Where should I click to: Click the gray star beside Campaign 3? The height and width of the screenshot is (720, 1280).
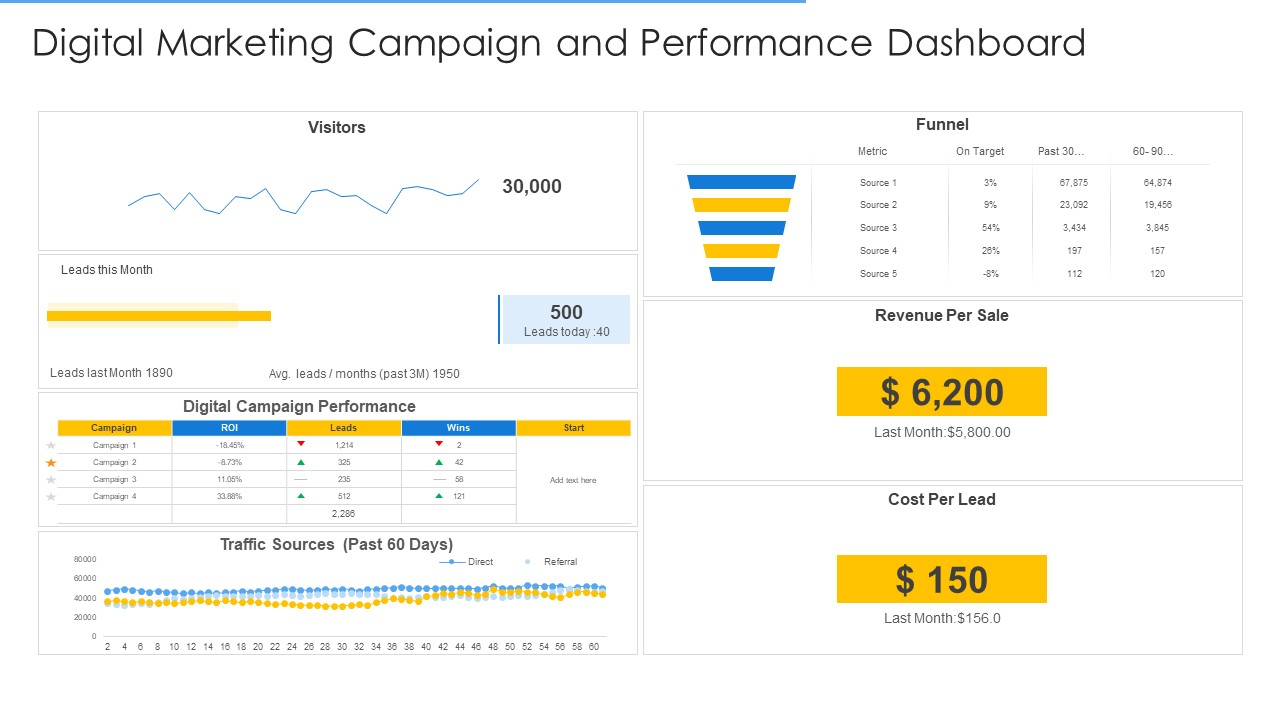tap(51, 480)
